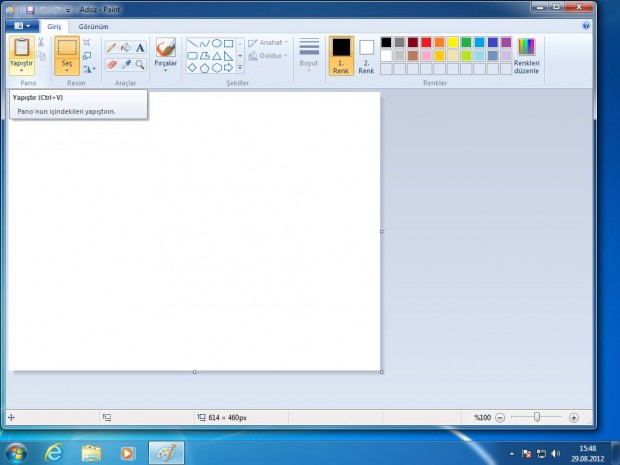Select the Pencil tool
The height and width of the screenshot is (465, 620).
pyautogui.click(x=112, y=48)
